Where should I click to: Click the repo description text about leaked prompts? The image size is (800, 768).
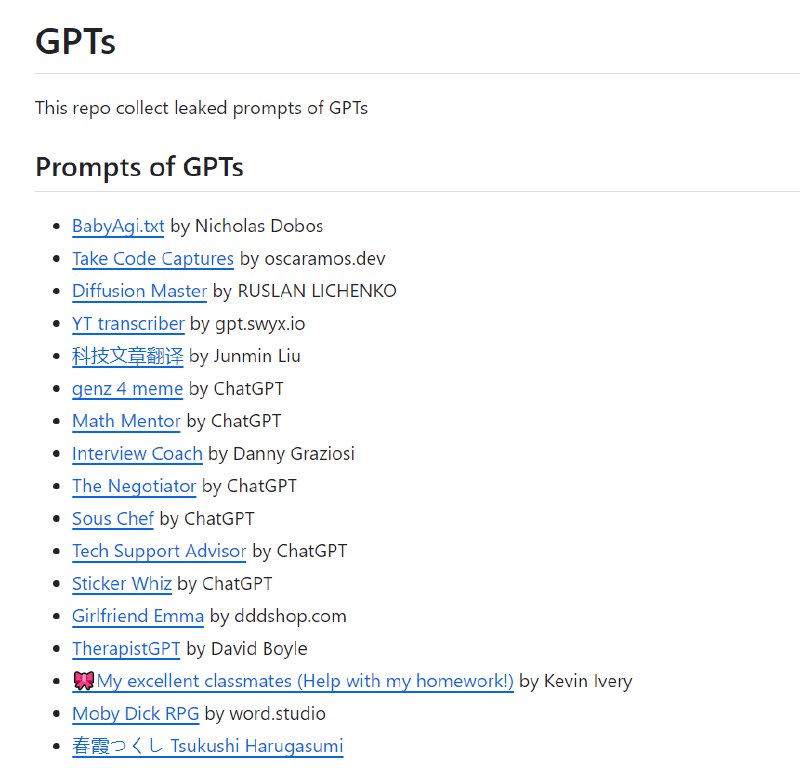tap(201, 108)
